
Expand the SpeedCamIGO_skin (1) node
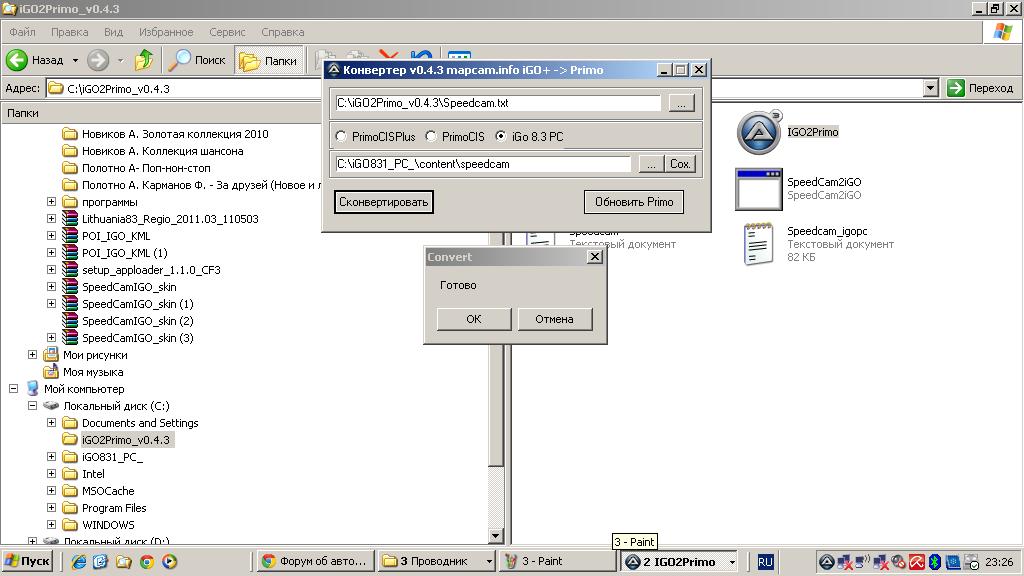[52, 304]
